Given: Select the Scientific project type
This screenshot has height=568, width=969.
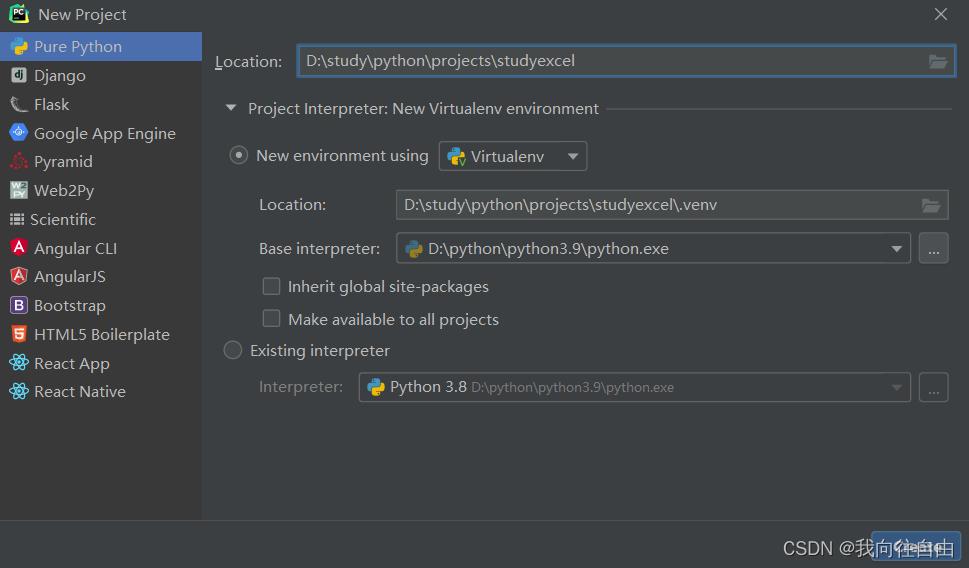Looking at the screenshot, I should 64,219.
